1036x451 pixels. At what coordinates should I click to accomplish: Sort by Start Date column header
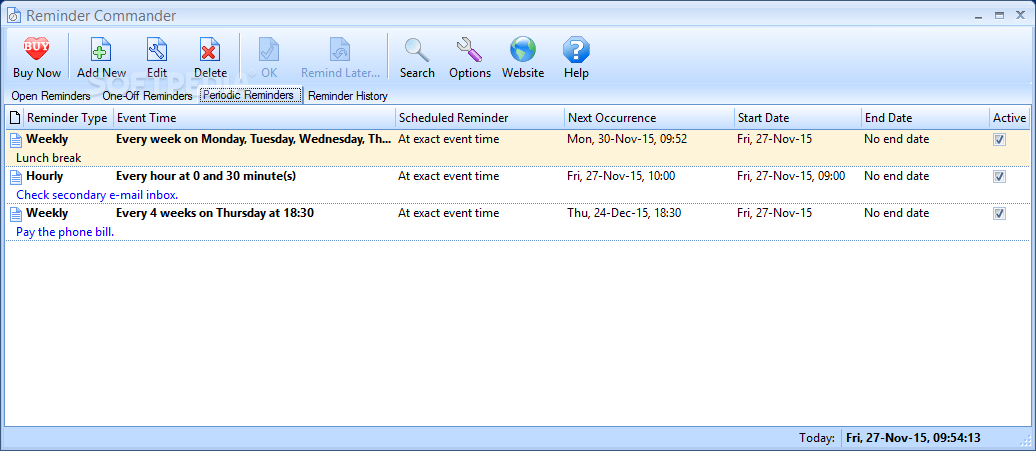[798, 118]
